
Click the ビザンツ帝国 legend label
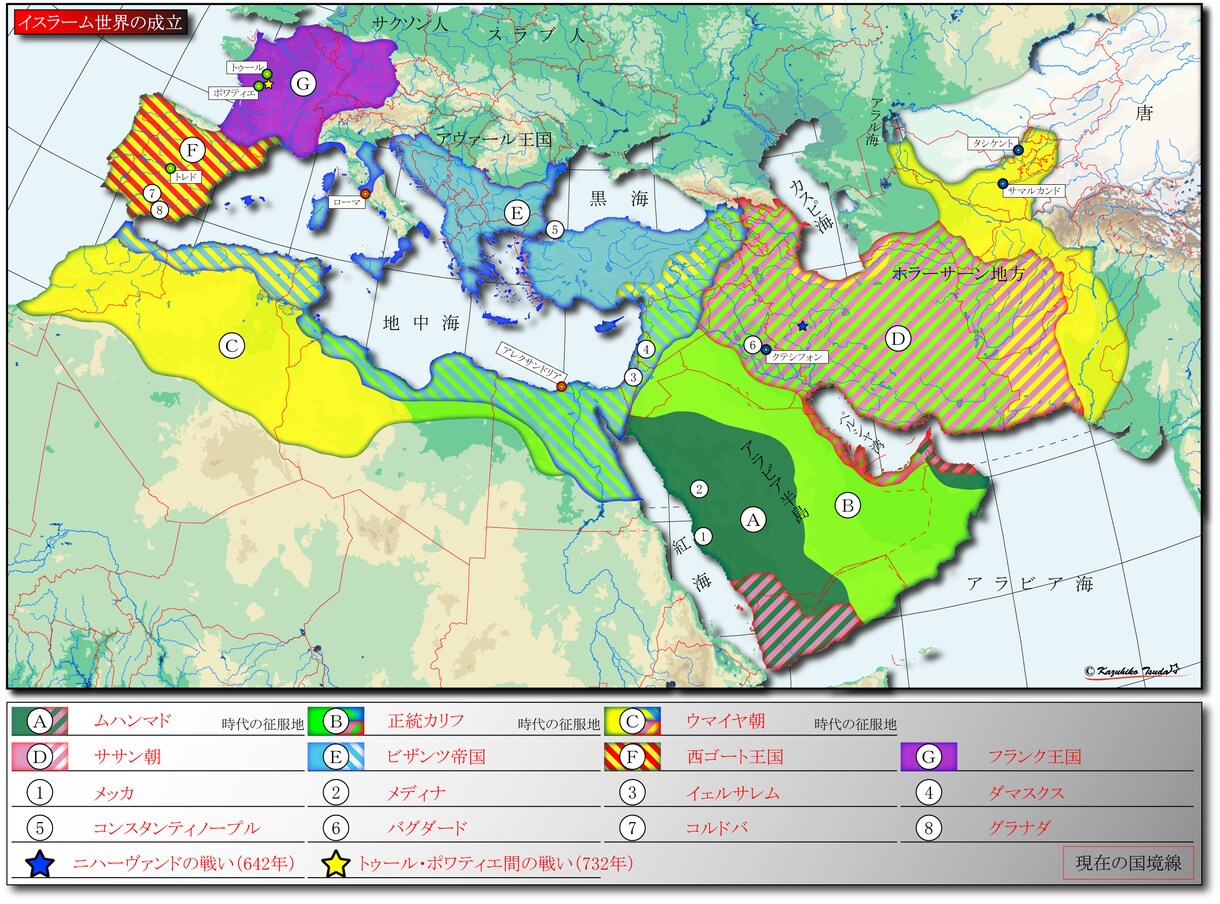[436, 757]
